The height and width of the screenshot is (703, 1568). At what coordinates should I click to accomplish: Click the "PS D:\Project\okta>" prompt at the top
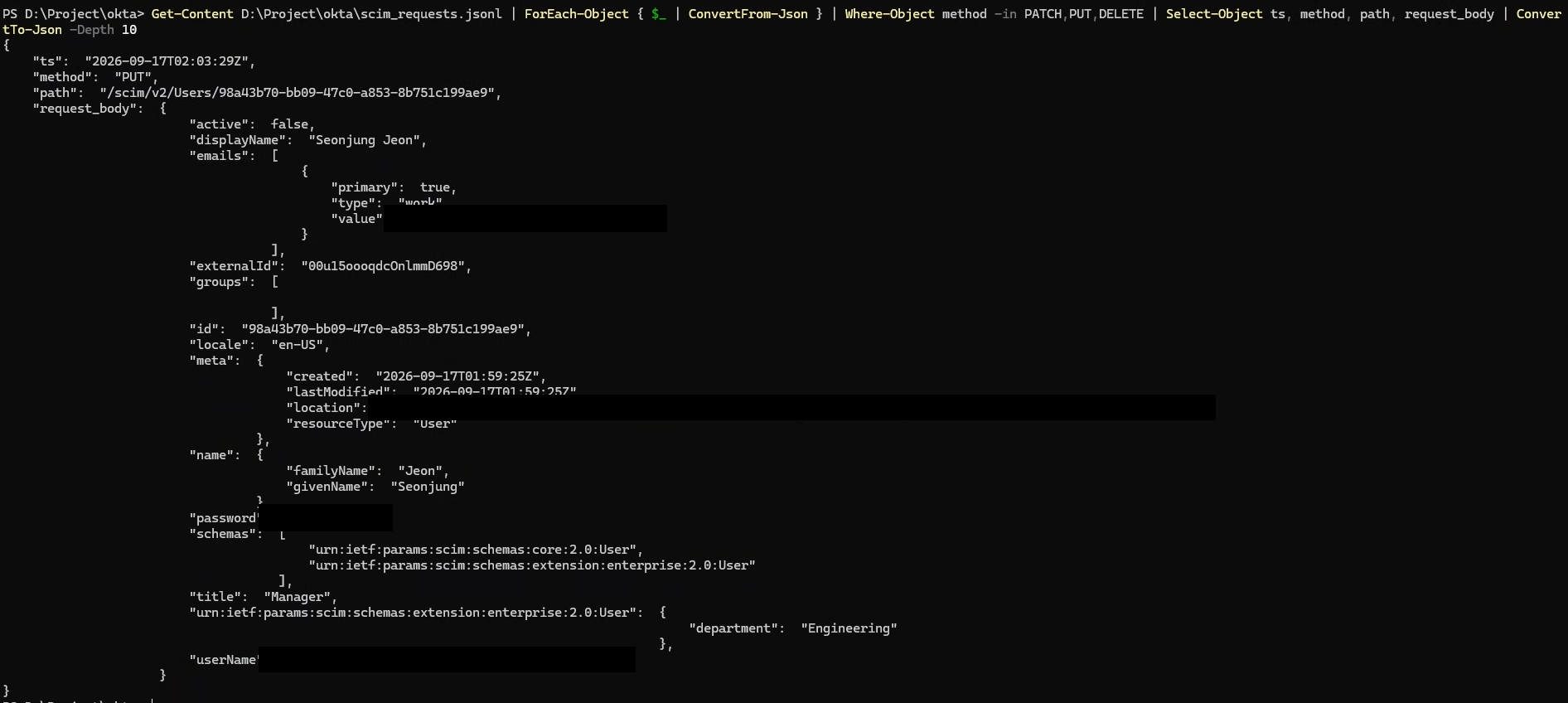73,14
